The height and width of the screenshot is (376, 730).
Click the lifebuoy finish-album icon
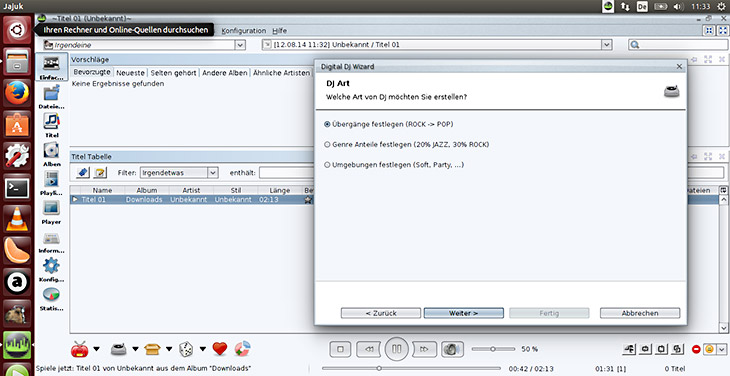click(x=243, y=349)
